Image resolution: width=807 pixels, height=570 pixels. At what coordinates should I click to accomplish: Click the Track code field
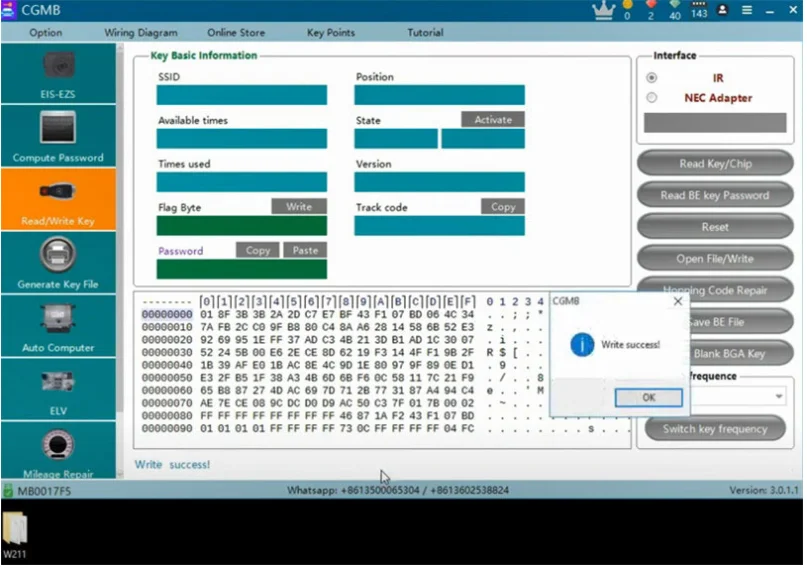[440, 226]
